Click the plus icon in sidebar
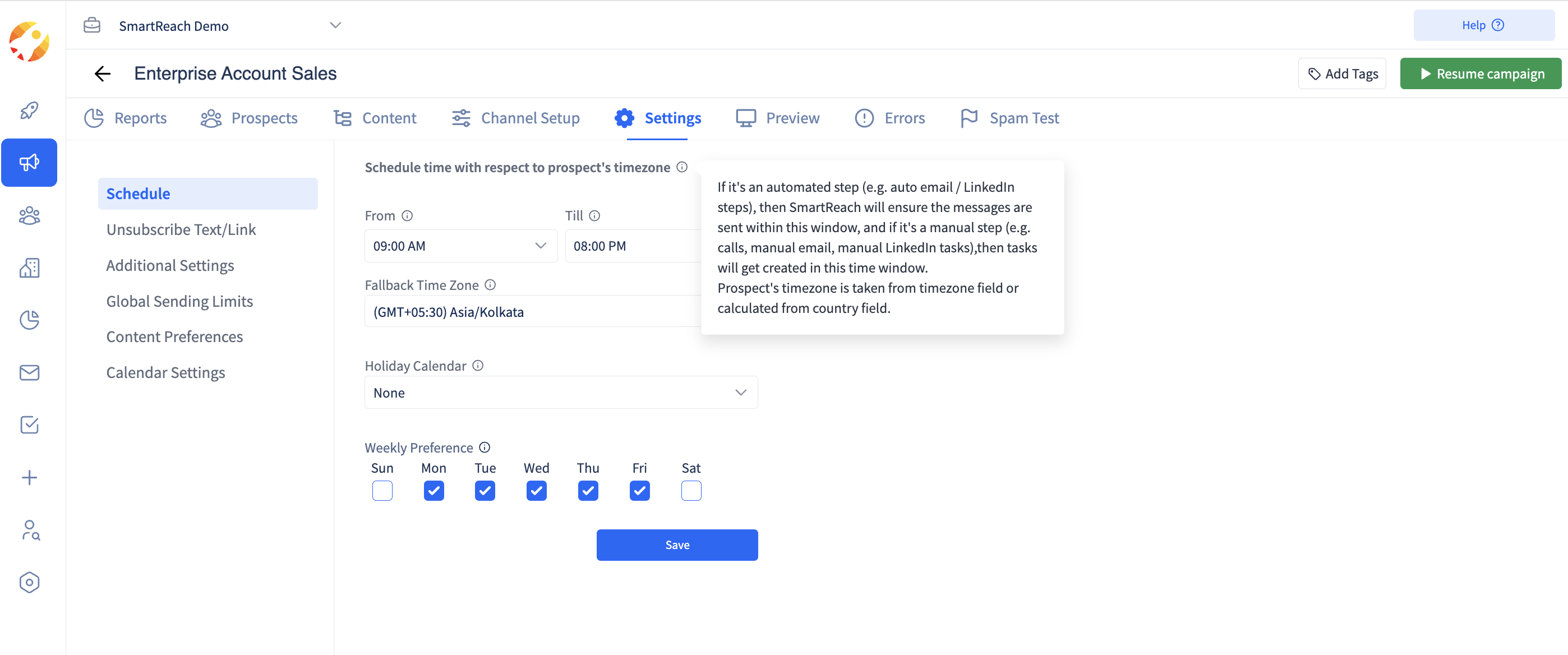The height and width of the screenshot is (655, 1568). pos(29,477)
